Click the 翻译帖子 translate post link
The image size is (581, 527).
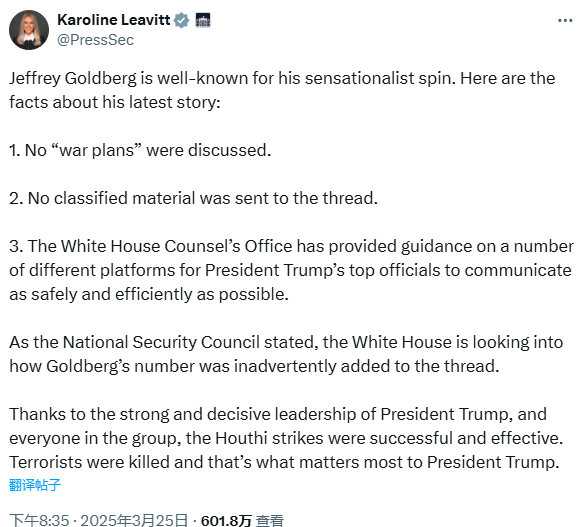click(x=35, y=485)
